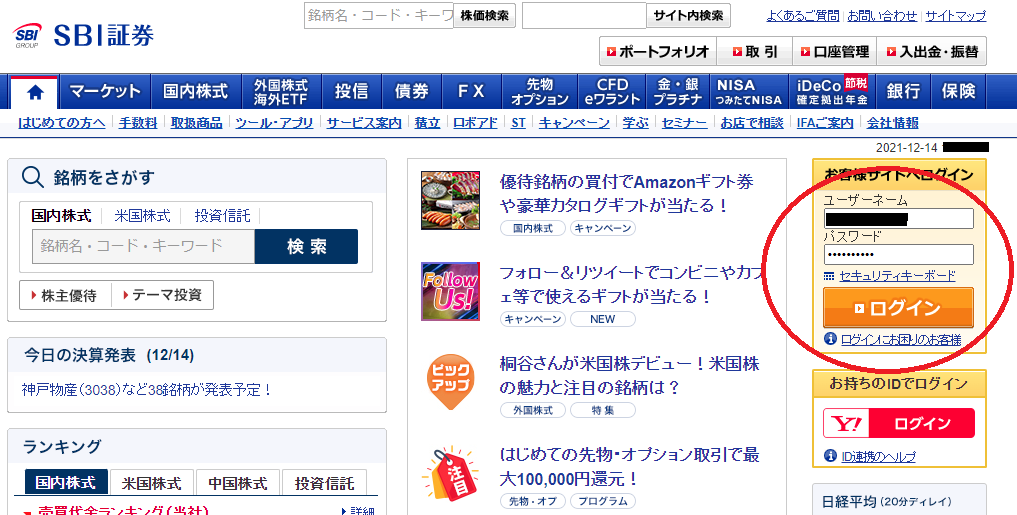Image resolution: width=1017 pixels, height=515 pixels.
Task: Switch stock search to 投資信託 tab
Action: click(x=222, y=215)
